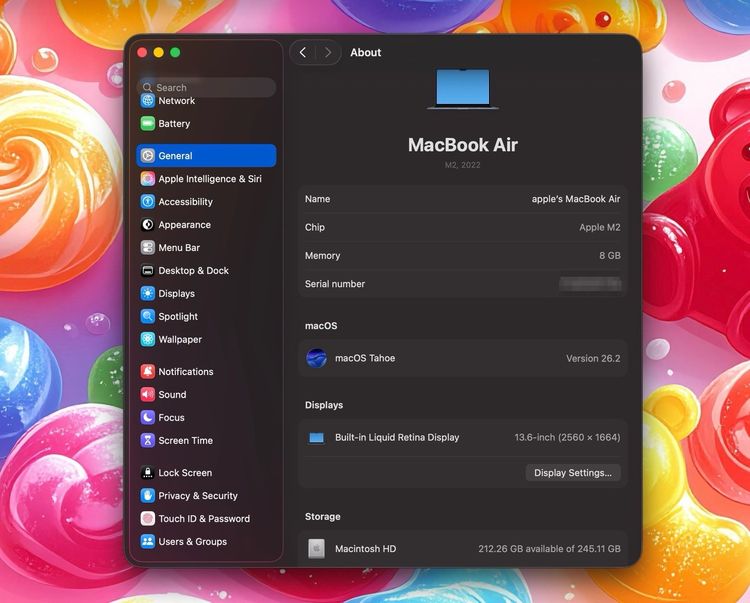Open the Touch ID & Password icon
Viewport: 750px width, 603px height.
[x=148, y=518]
